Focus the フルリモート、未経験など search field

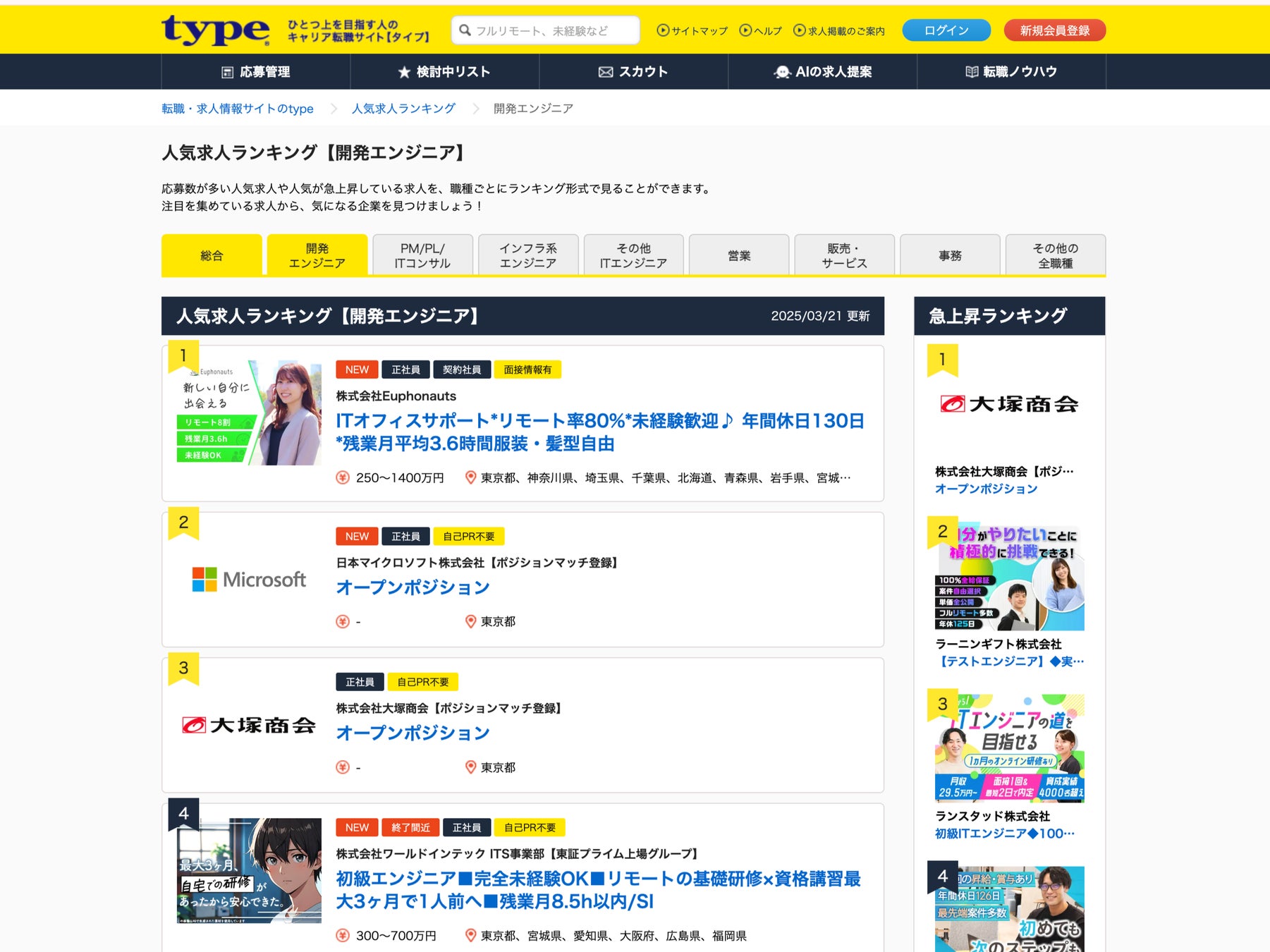[545, 30]
